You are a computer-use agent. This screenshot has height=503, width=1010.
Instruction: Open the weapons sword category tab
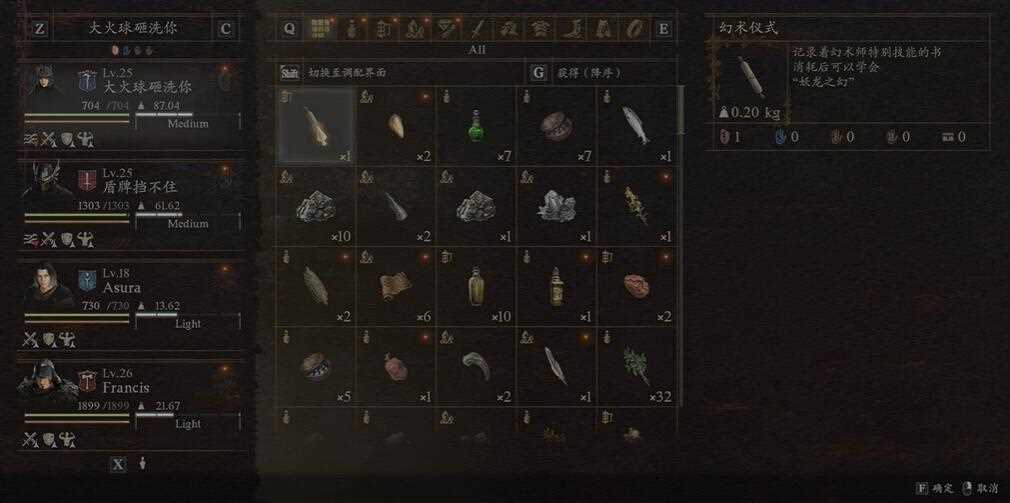(x=478, y=28)
